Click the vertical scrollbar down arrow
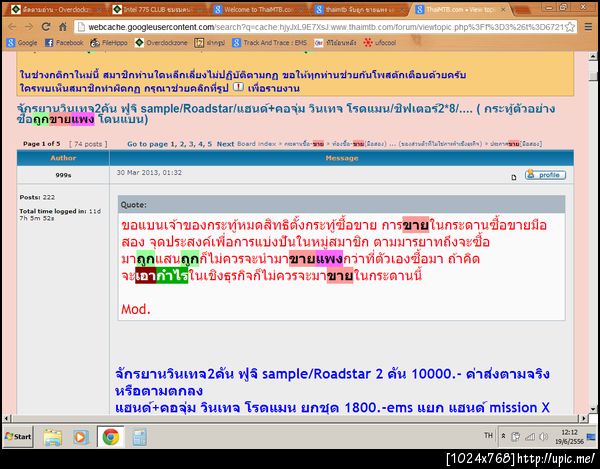This screenshot has height=469, width=600. [x=593, y=410]
